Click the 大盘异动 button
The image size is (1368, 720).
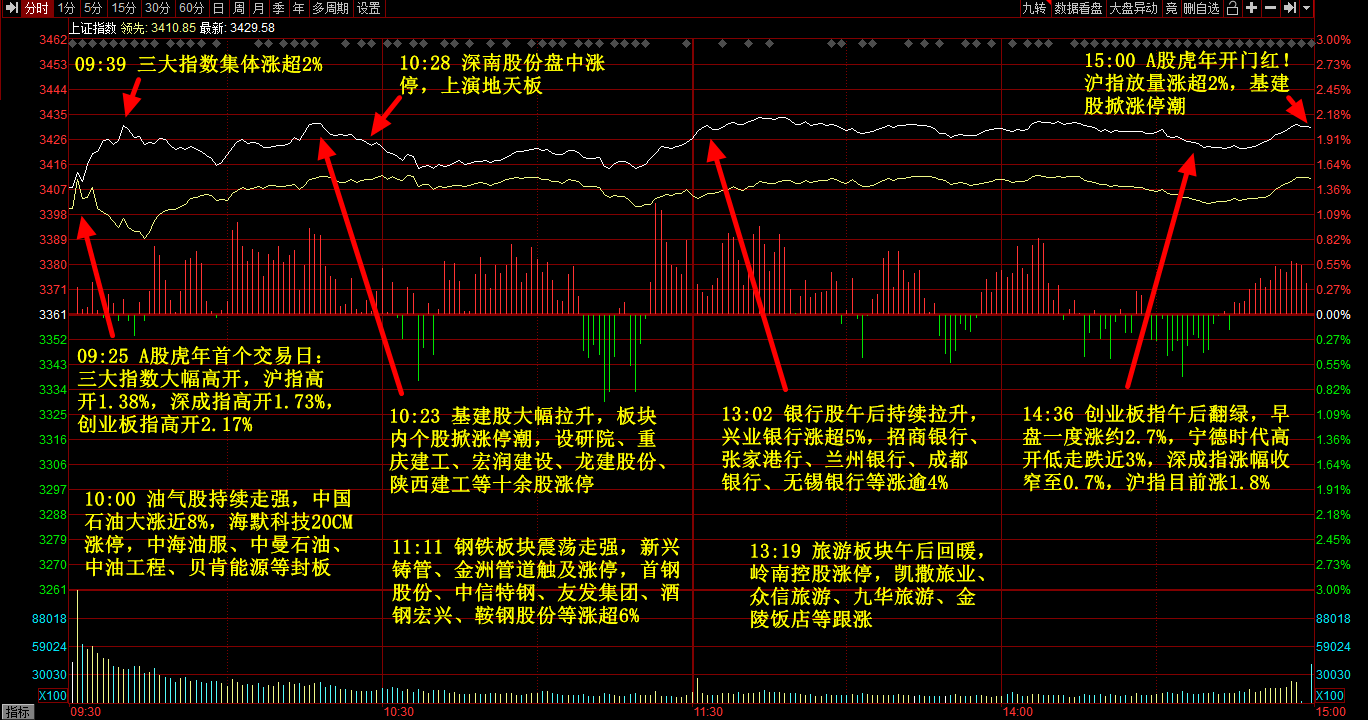pyautogui.click(x=1133, y=8)
